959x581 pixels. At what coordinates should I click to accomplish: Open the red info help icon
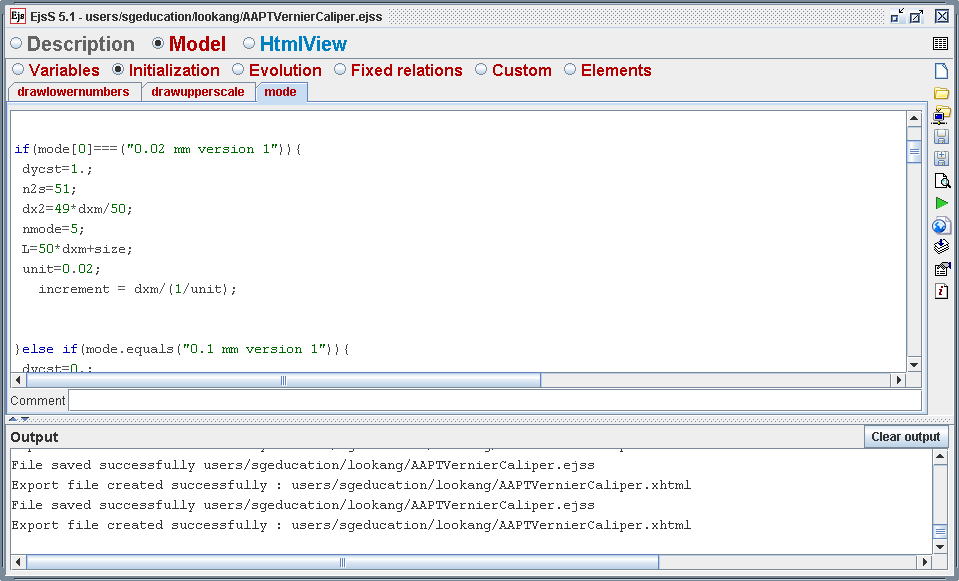(941, 291)
